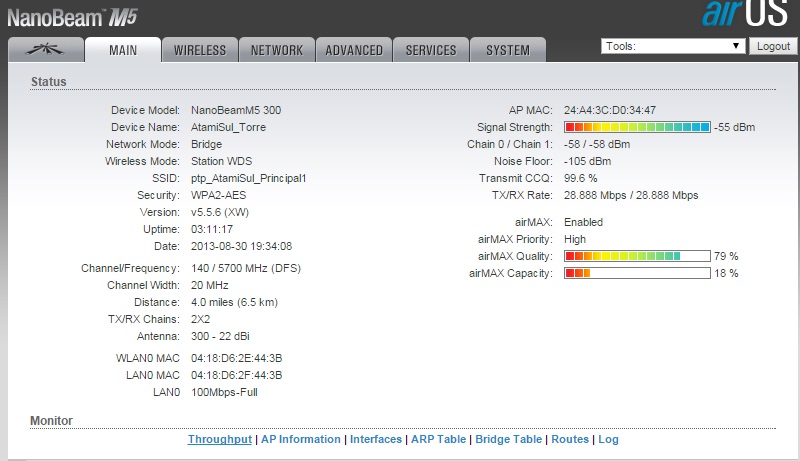Expand the Tools dropdown
The image size is (800, 461).
(x=673, y=46)
